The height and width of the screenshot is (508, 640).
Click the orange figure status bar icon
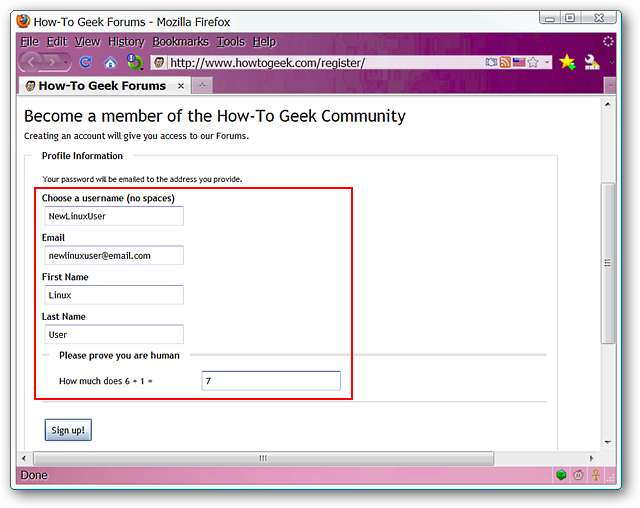pyautogui.click(x=596, y=475)
